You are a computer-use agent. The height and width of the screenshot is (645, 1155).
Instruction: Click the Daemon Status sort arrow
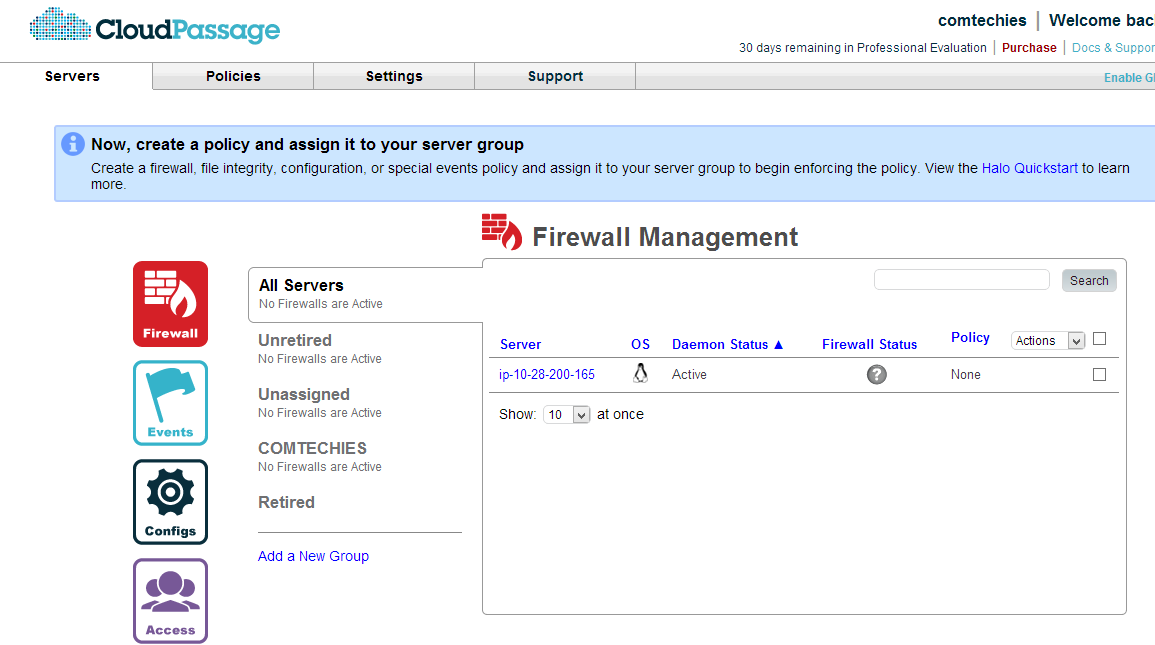pyautogui.click(x=779, y=345)
